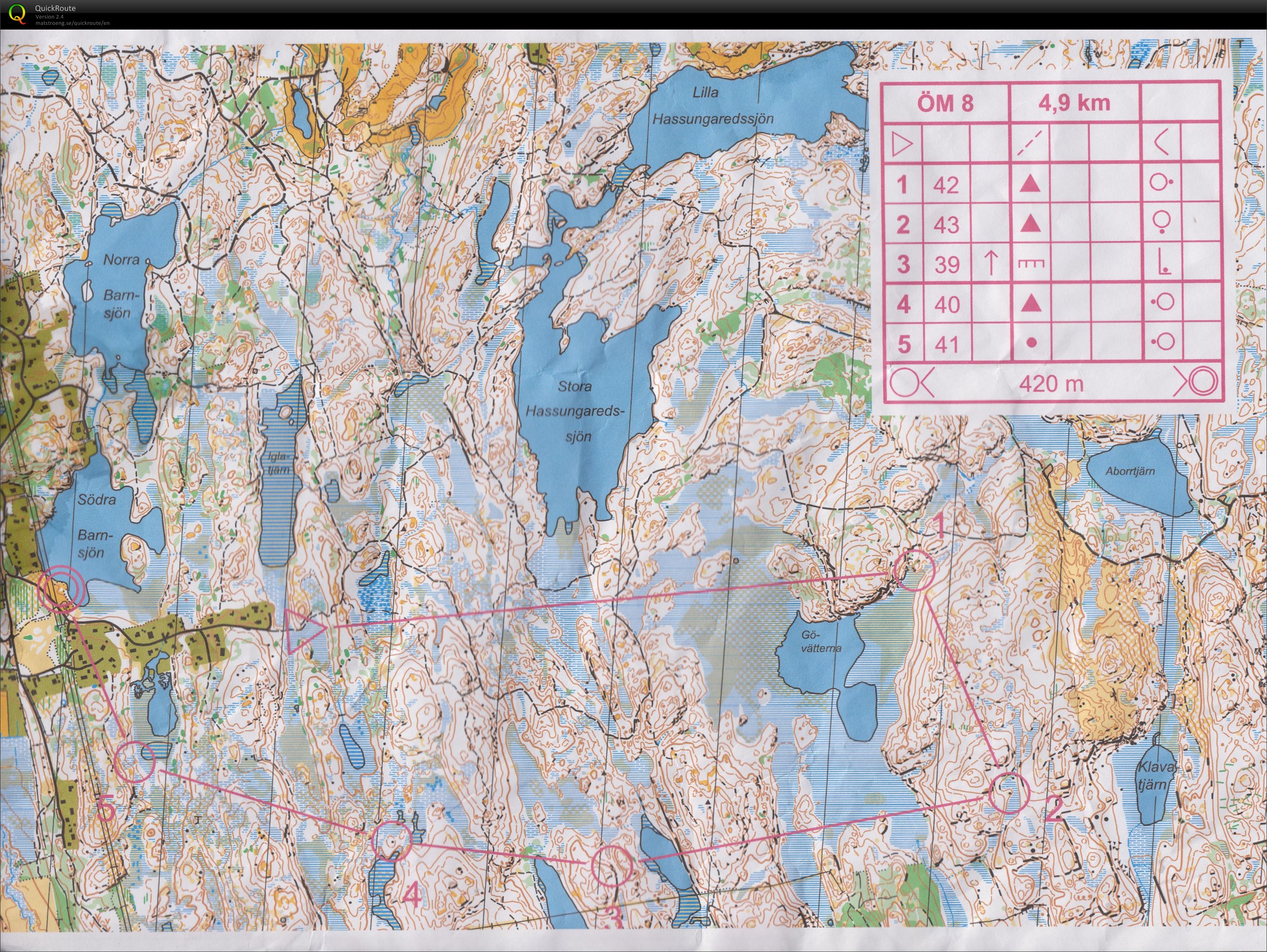1267x952 pixels.
Task: Click the 'Aborrtjärn' lake label
Action: (x=1130, y=471)
